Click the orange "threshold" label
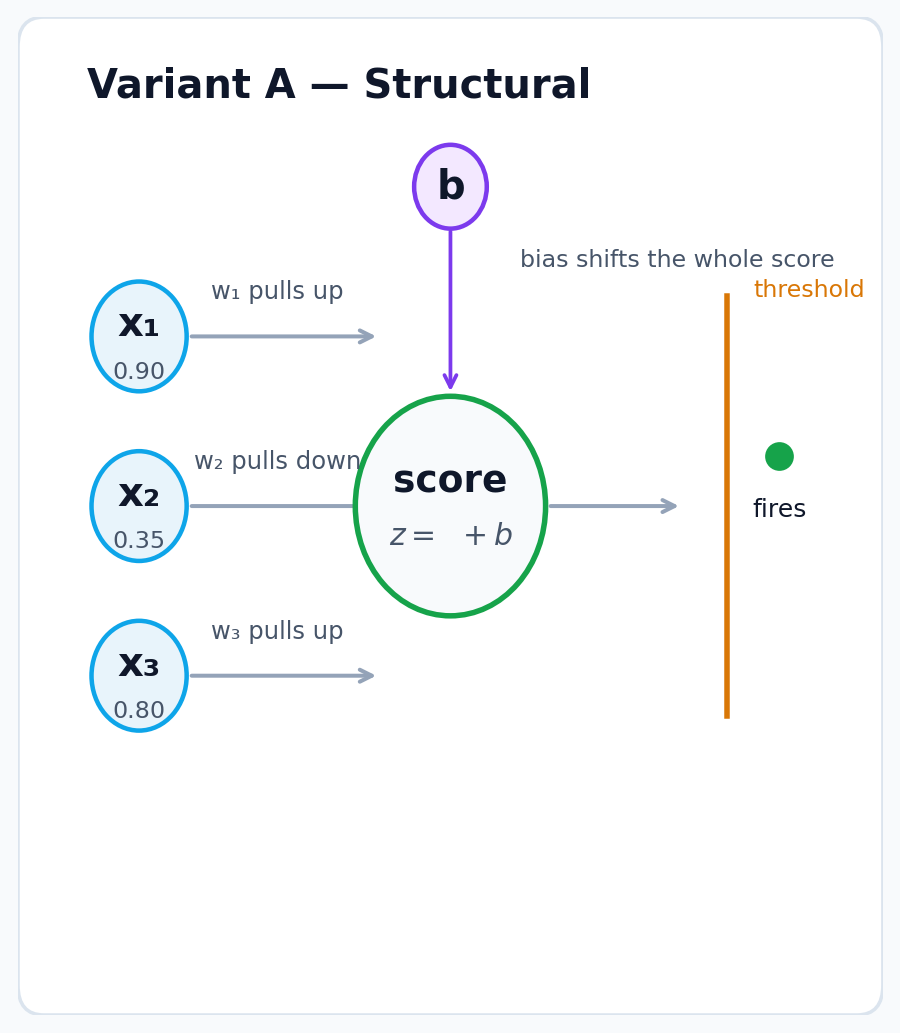 tap(808, 290)
